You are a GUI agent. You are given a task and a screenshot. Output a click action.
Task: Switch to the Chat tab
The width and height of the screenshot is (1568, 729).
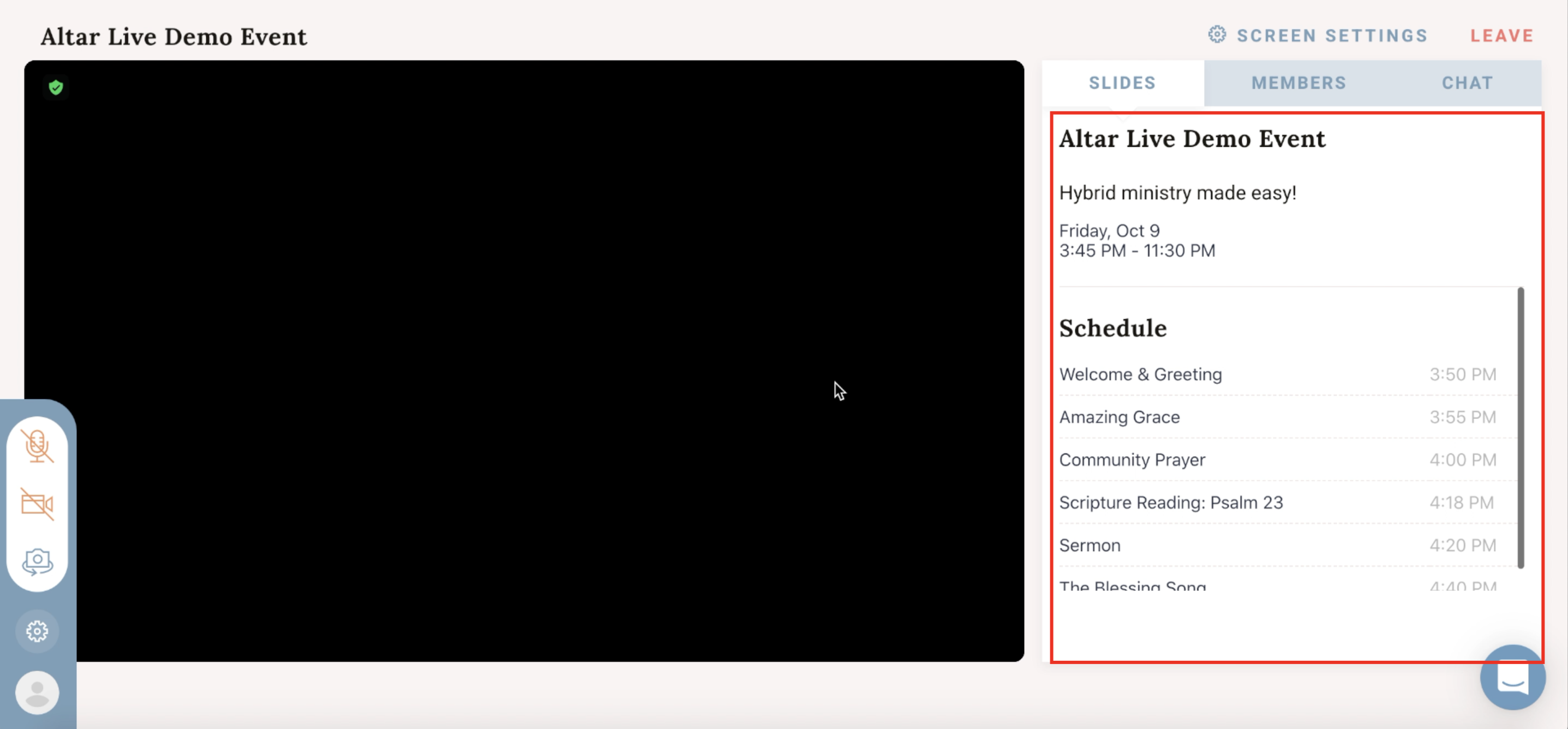(1467, 83)
